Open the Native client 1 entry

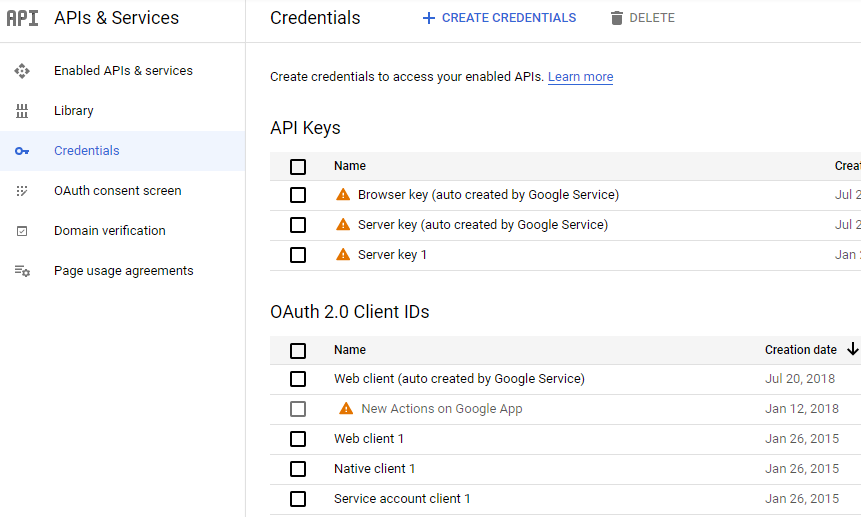click(374, 469)
